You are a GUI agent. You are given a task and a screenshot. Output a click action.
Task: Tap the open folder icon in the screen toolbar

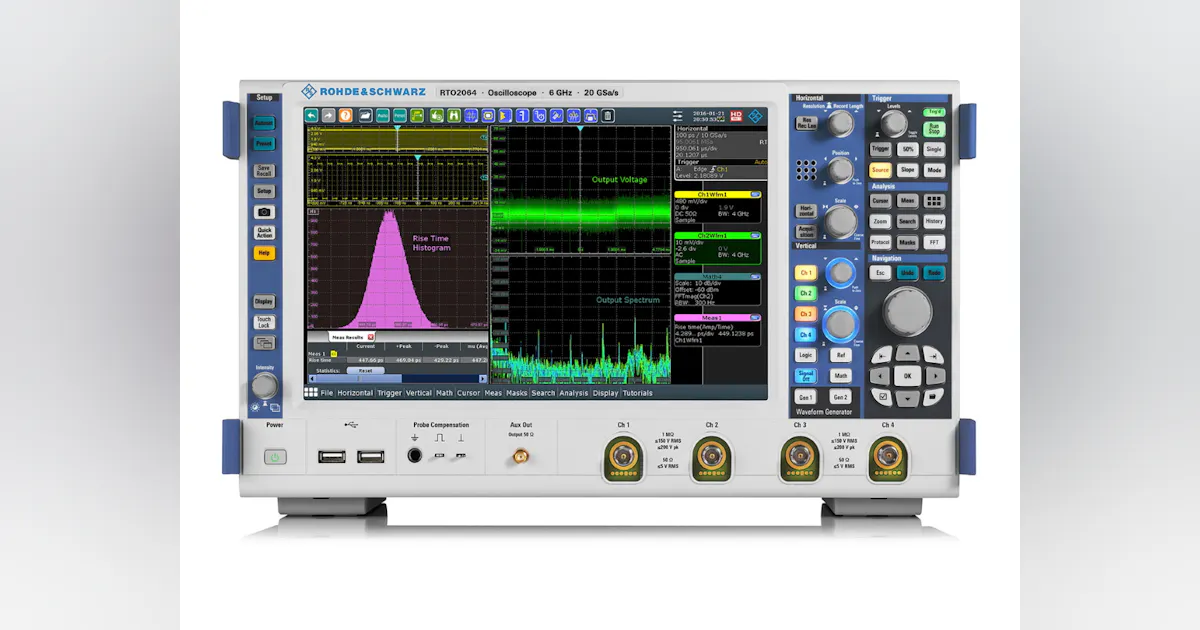(366, 116)
